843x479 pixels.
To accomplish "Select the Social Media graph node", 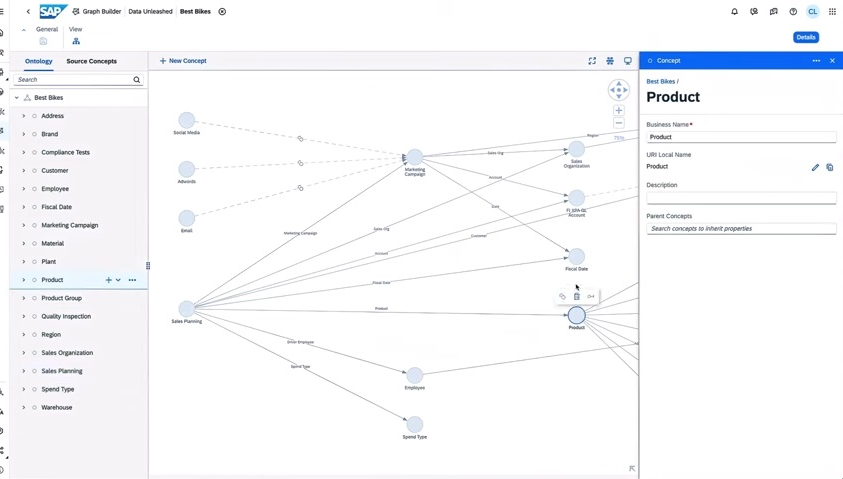I will 187,120.
